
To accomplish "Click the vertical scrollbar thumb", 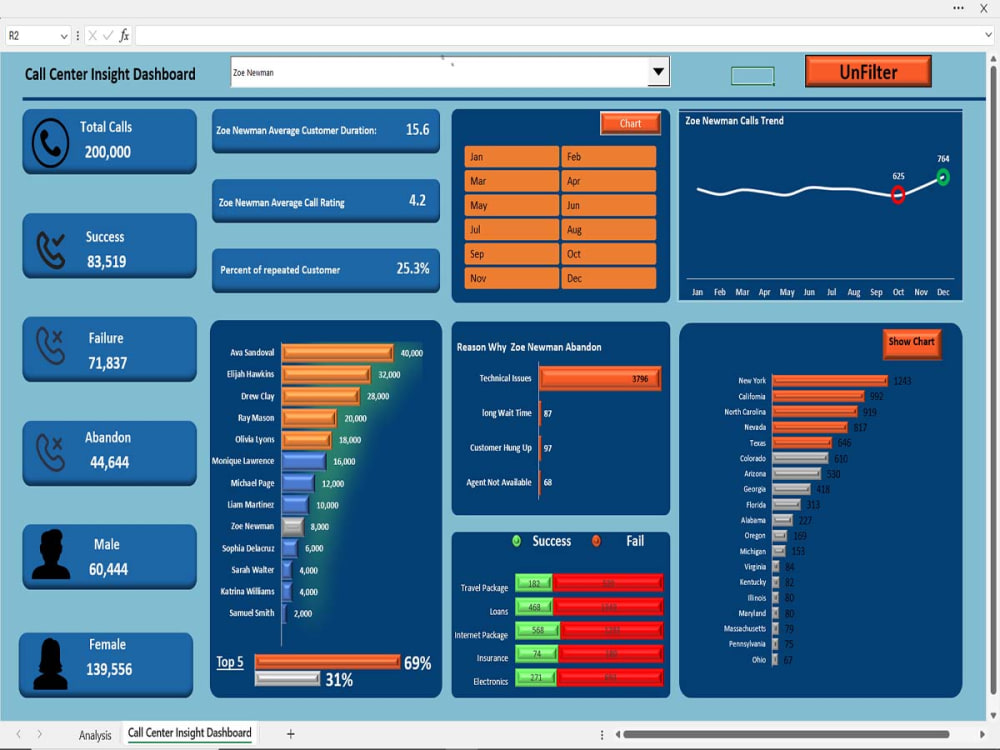I will tap(993, 379).
